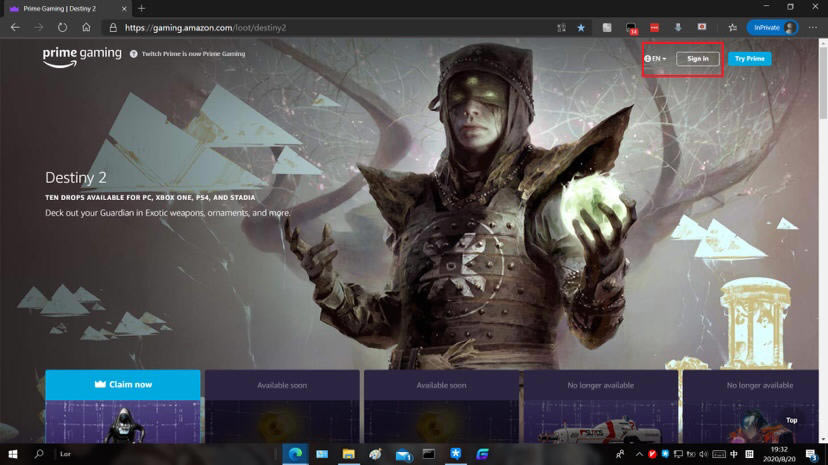This screenshot has height=465, width=828.
Task: Open the help question mark icon
Action: [134, 54]
